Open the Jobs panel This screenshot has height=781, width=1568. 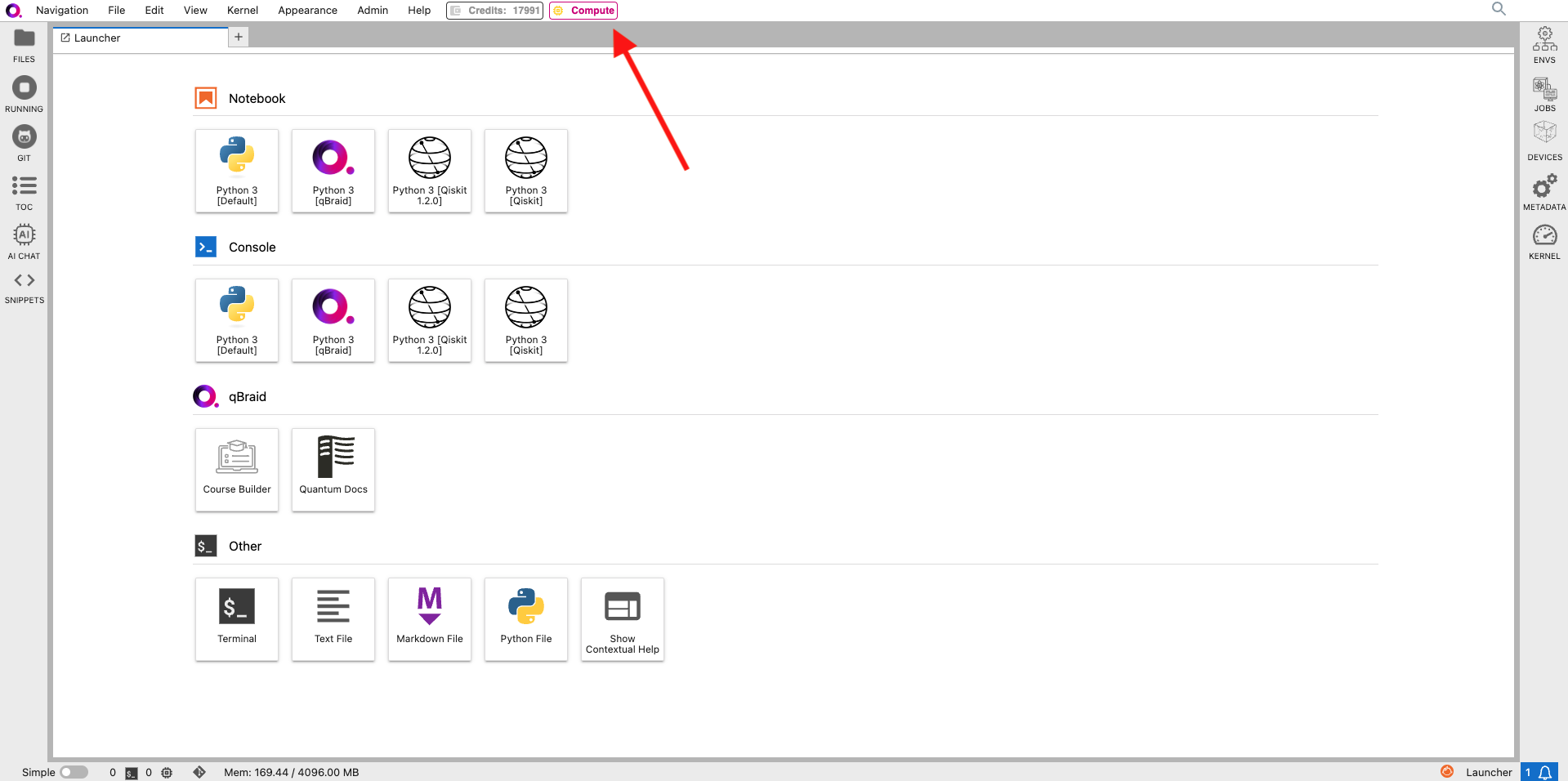click(1544, 95)
